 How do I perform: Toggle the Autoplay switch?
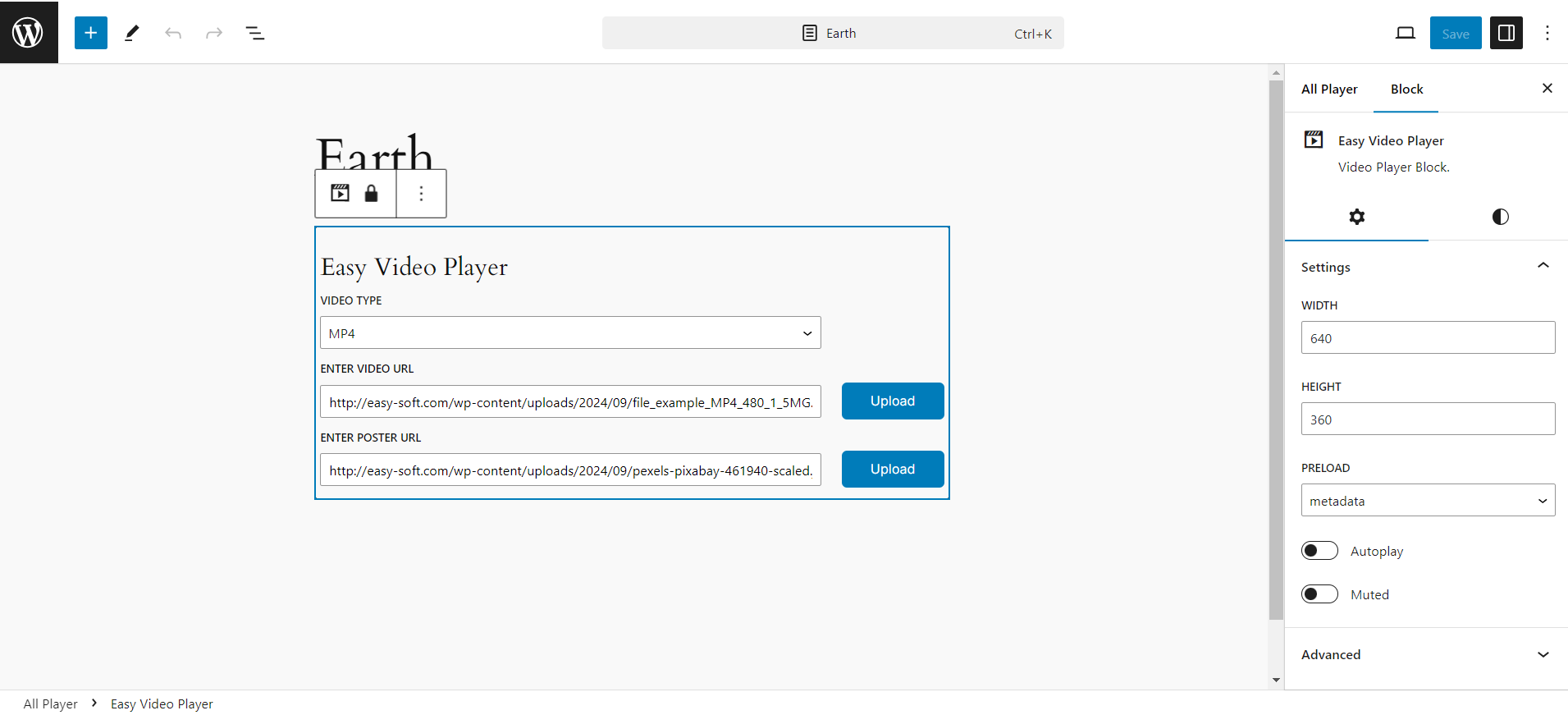pos(1319,551)
